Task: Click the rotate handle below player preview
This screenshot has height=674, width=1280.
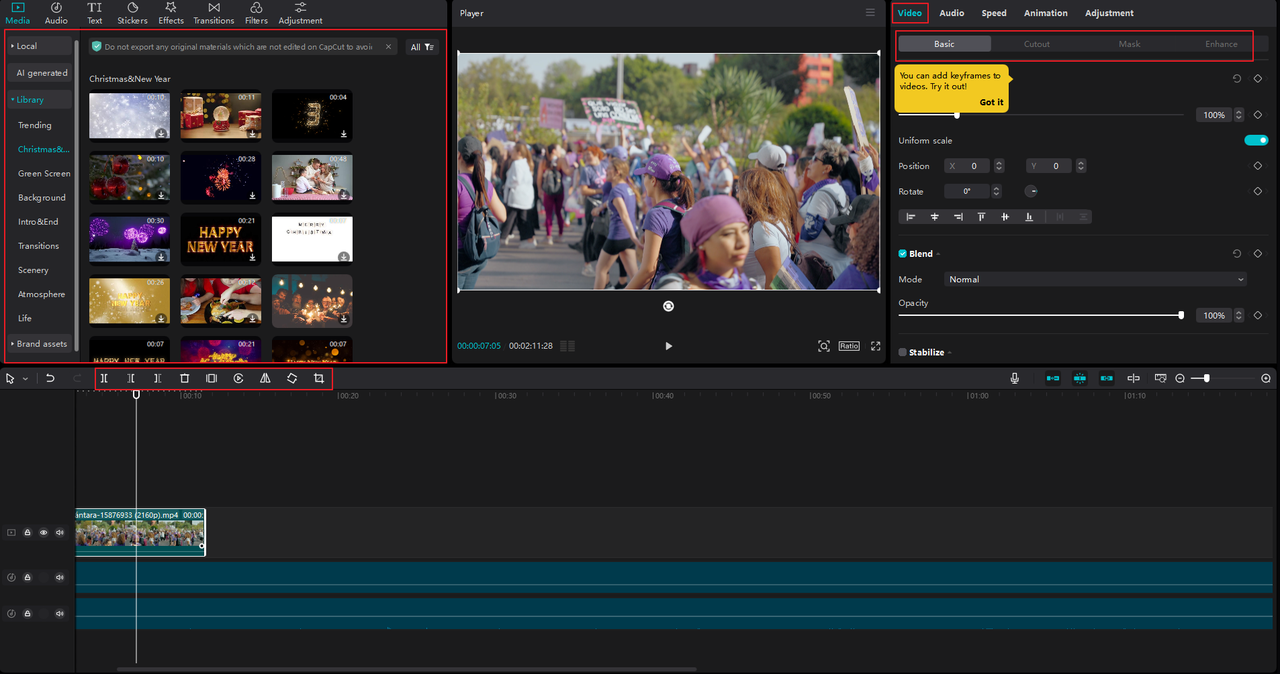Action: tap(668, 306)
